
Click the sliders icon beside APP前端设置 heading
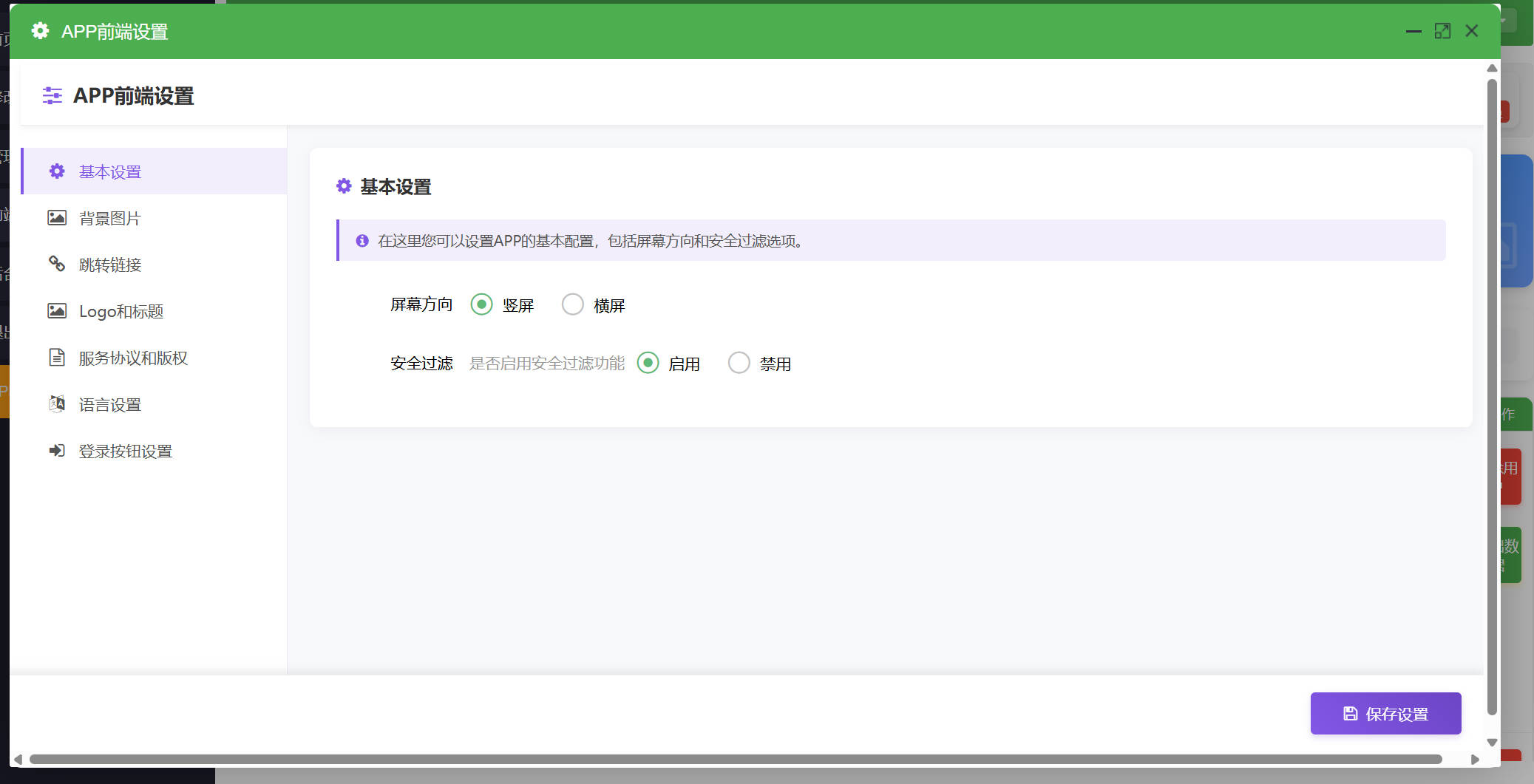click(52, 95)
